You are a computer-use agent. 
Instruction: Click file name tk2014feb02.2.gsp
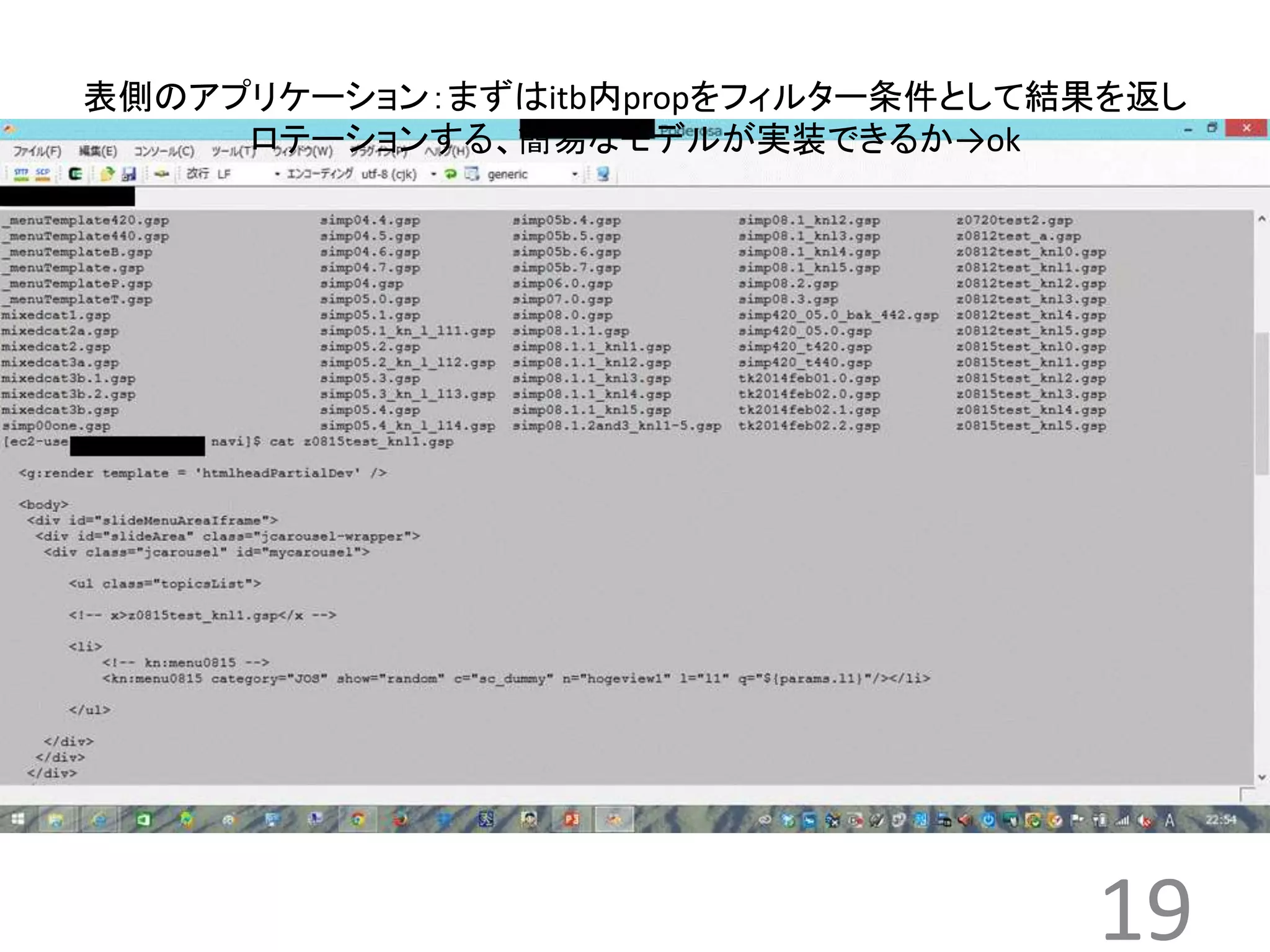(809, 426)
